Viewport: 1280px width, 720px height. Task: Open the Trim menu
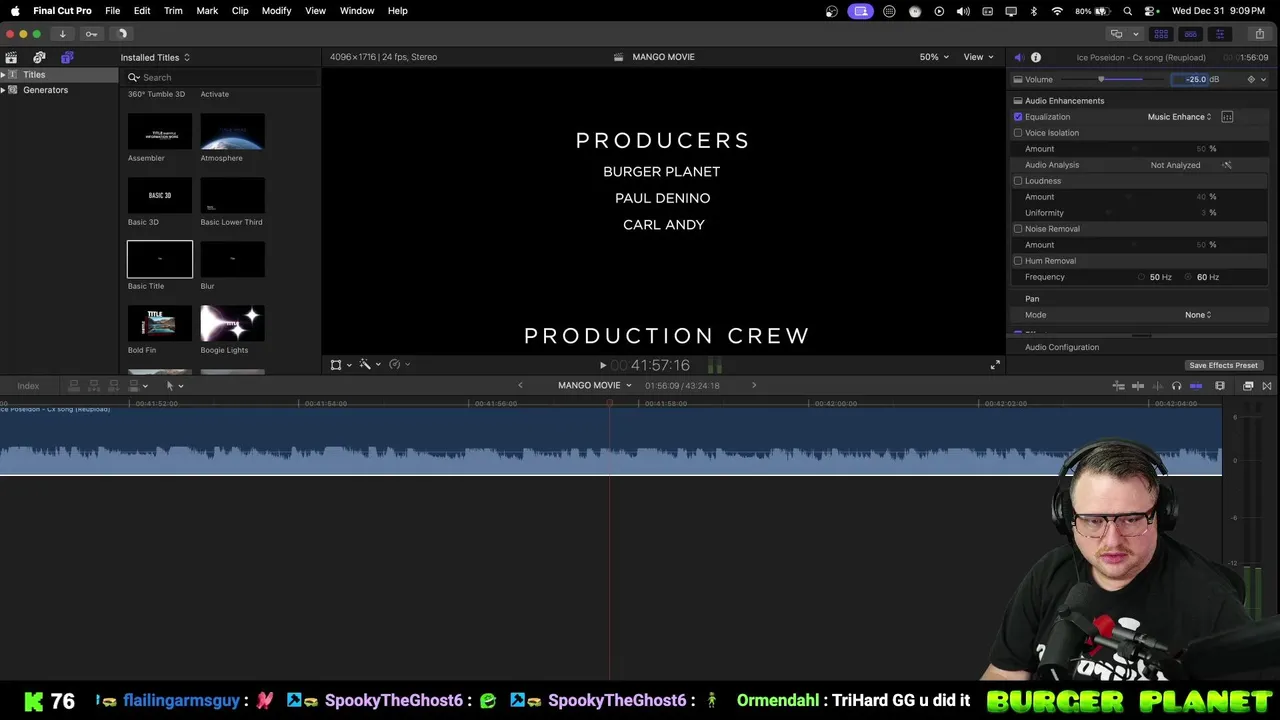[x=173, y=11]
